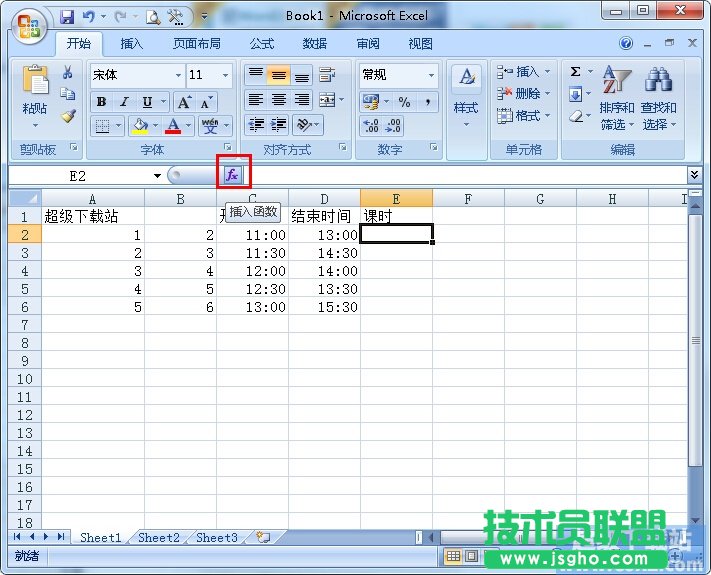The image size is (711, 575).
Task: Open the 字体 group dialog launcher
Action: (x=228, y=147)
